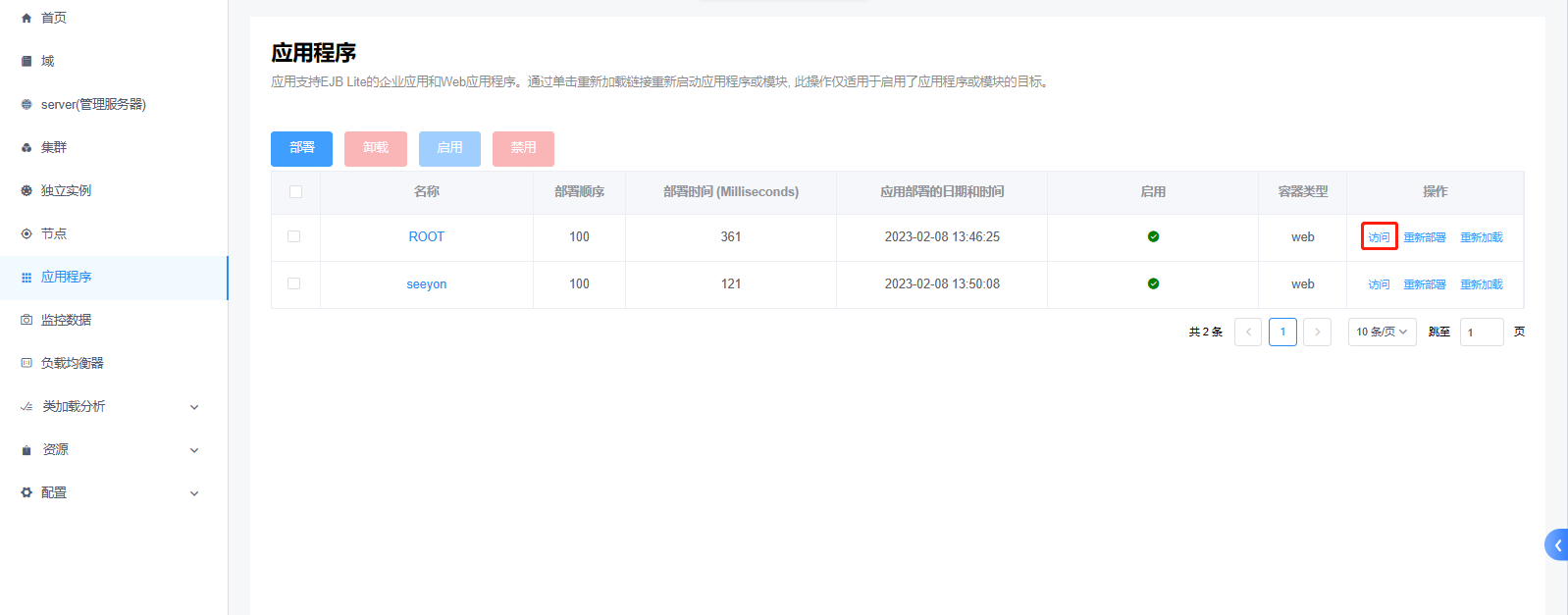Click the 部署顺序 column header
The height and width of the screenshot is (615, 1568).
pos(579,191)
